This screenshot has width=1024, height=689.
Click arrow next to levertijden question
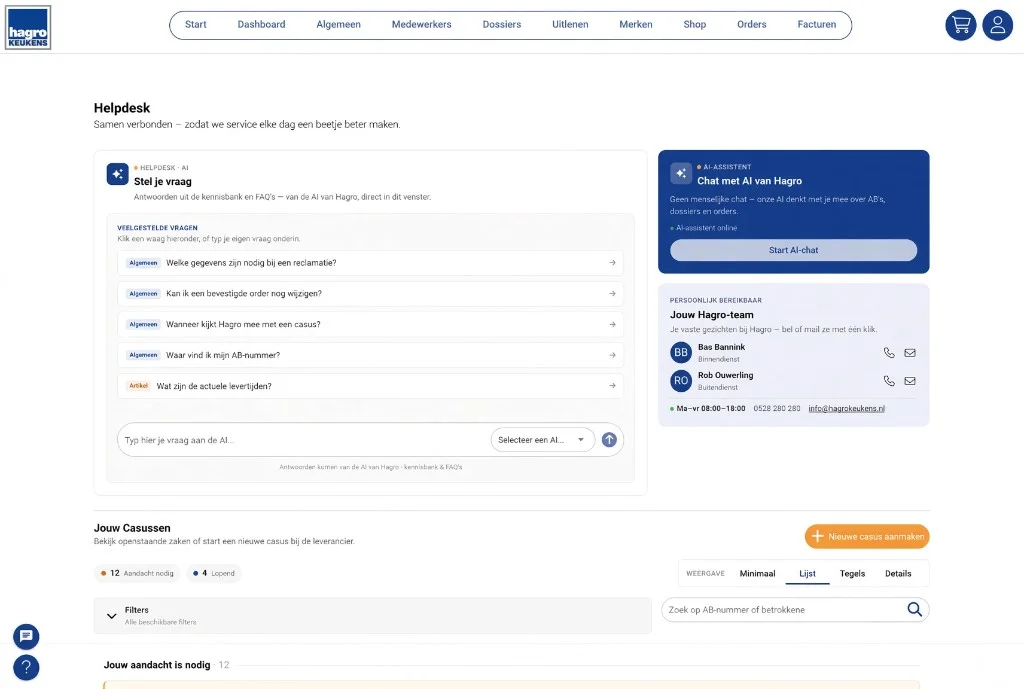click(612, 386)
